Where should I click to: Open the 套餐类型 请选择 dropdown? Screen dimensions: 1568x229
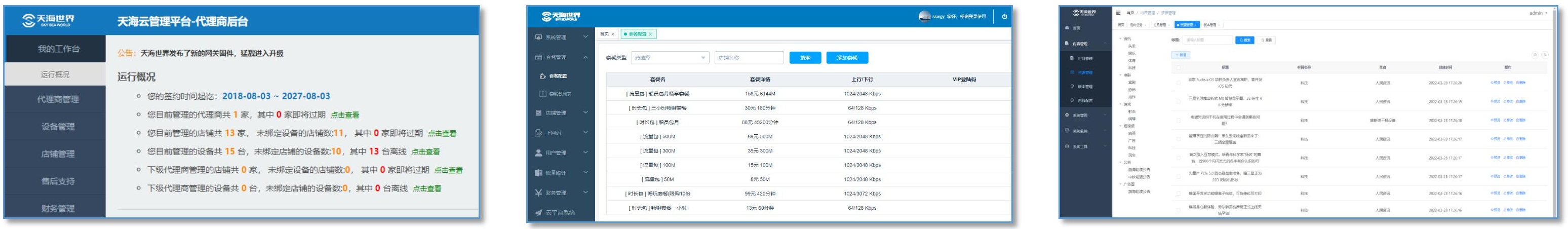tap(669, 58)
